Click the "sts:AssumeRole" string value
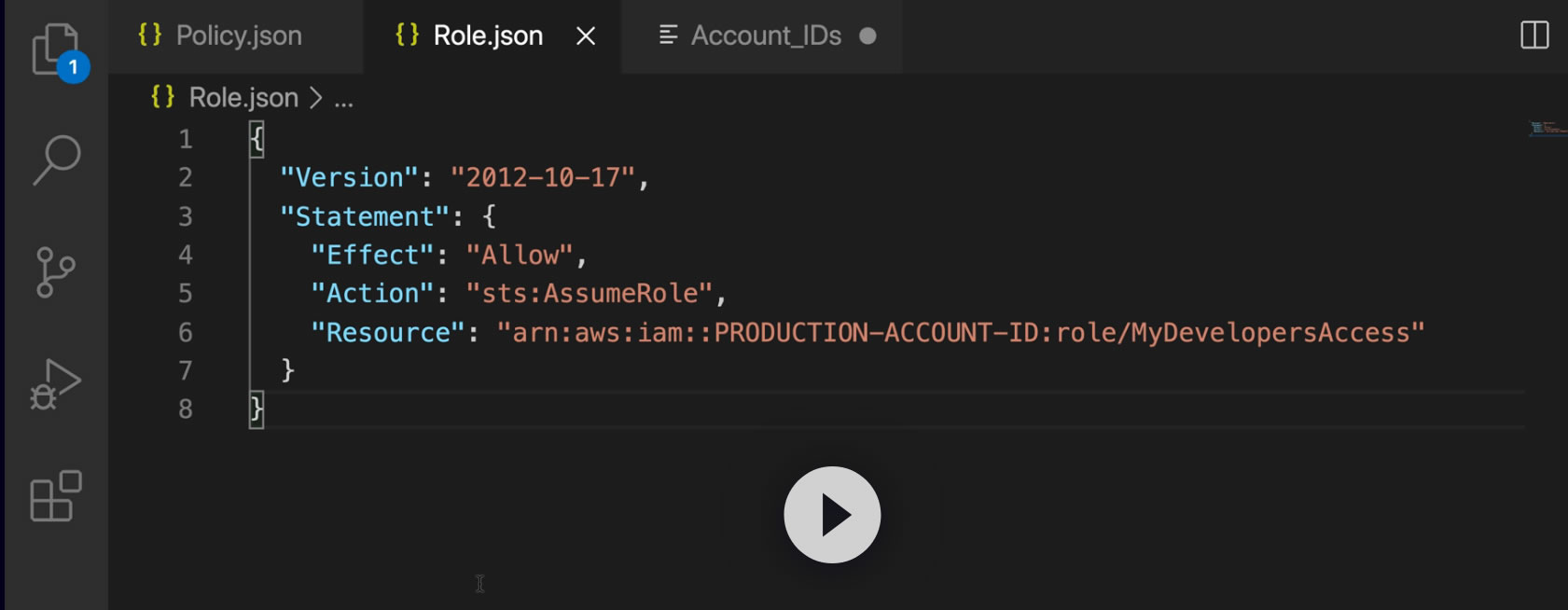The image size is (1568, 610). [590, 294]
